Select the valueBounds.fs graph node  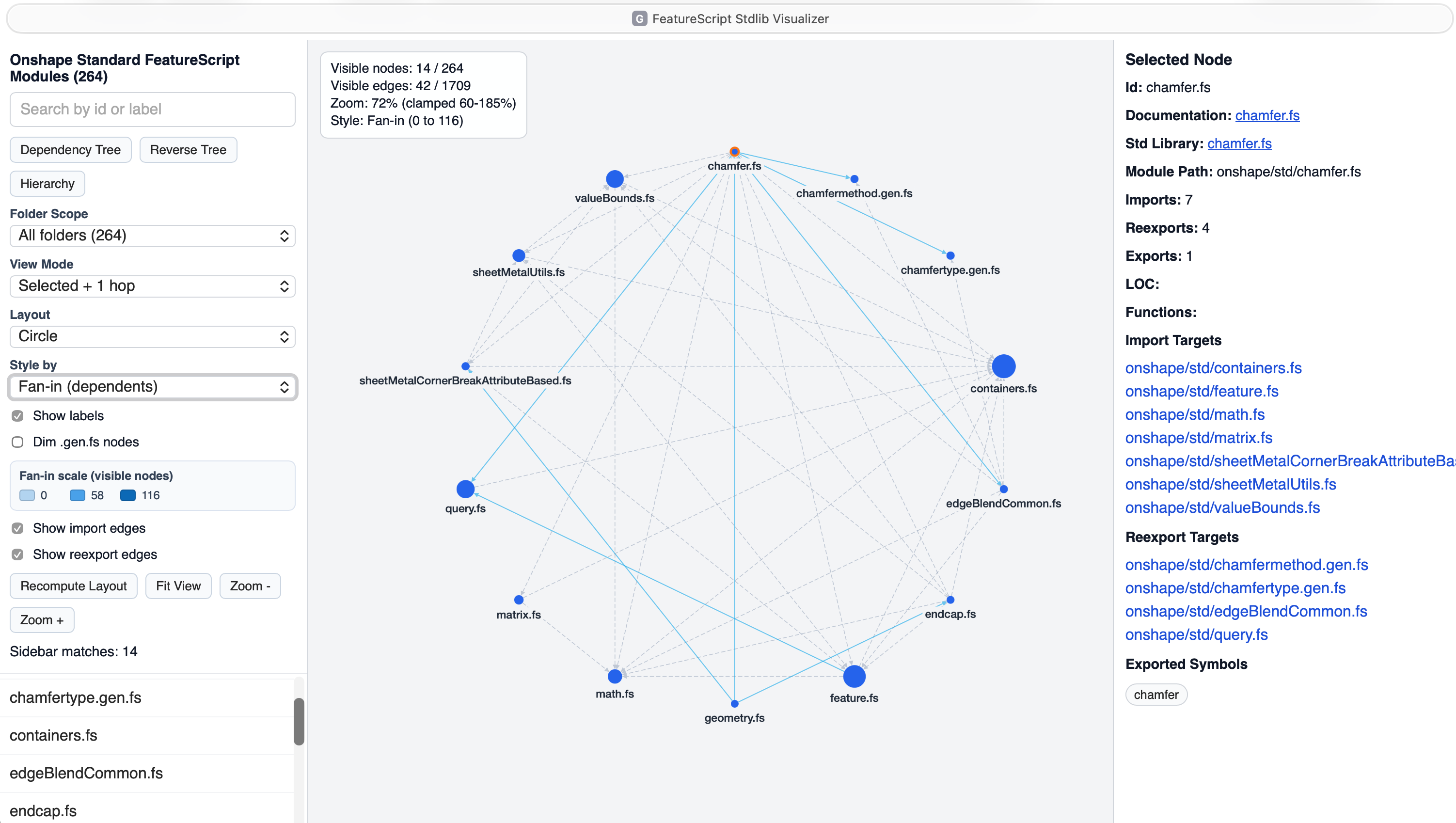pos(615,179)
